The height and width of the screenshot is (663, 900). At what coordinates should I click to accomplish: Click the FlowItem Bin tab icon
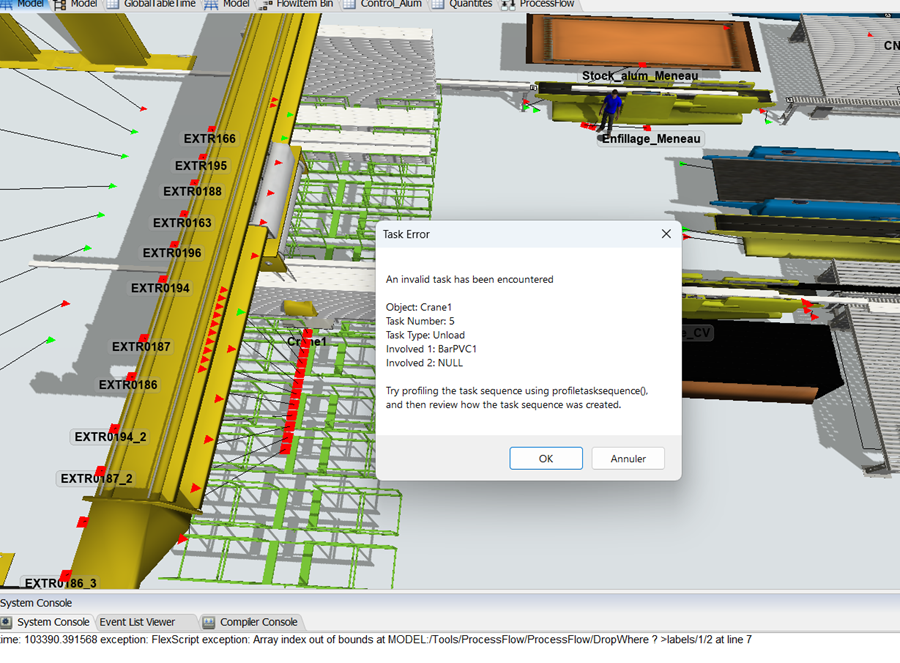[x=264, y=4]
